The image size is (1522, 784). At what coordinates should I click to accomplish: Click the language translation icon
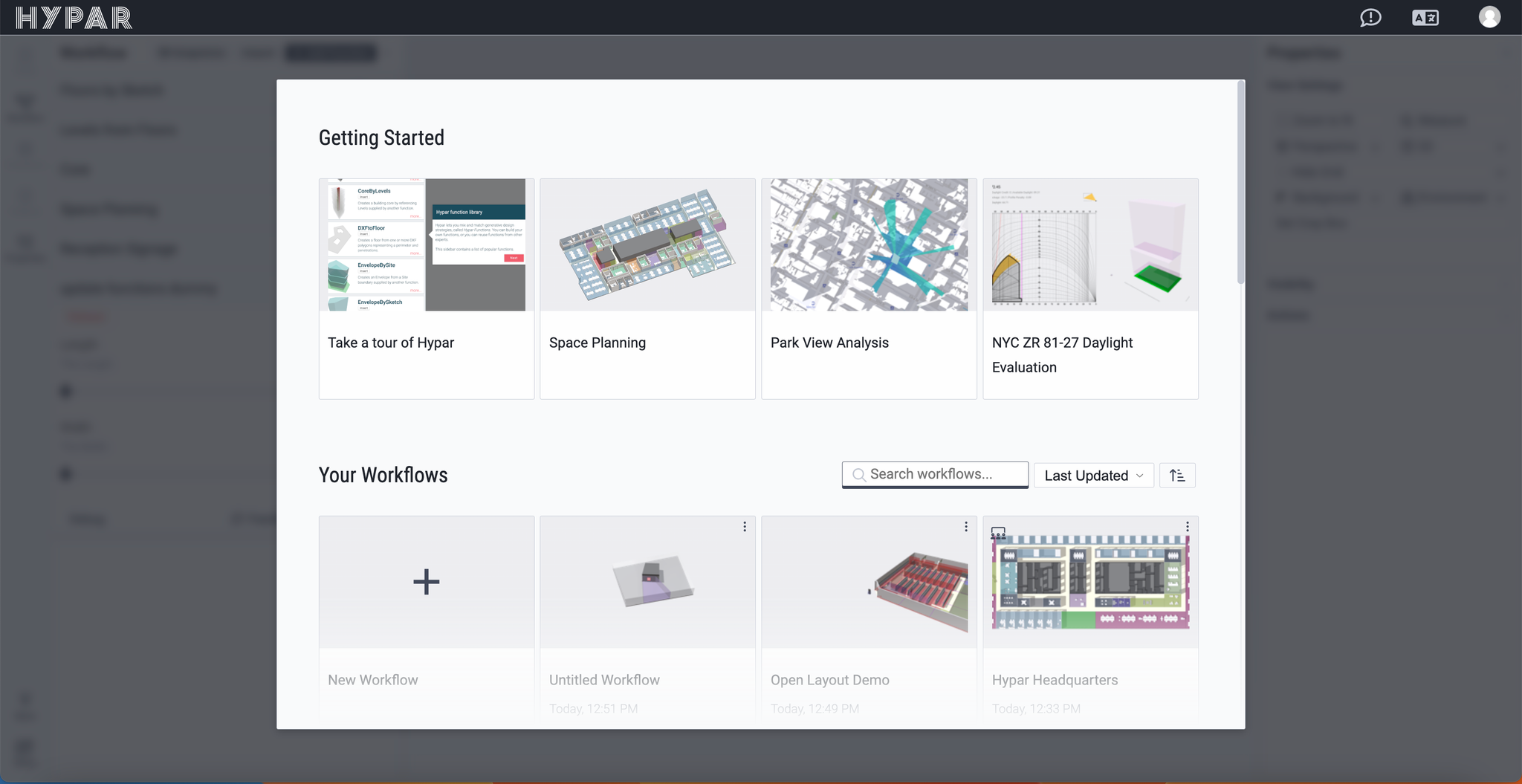point(1425,18)
